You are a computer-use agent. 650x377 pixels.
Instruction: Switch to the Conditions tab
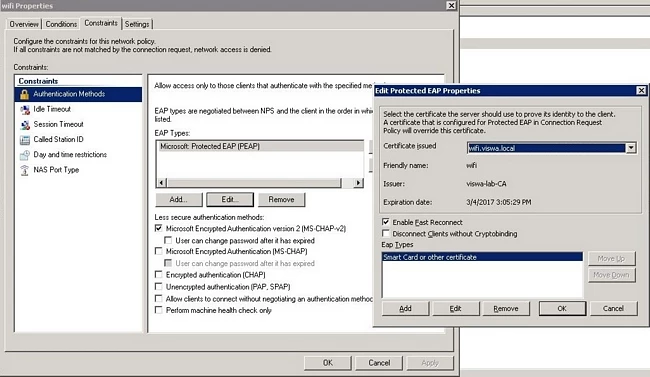(61, 24)
